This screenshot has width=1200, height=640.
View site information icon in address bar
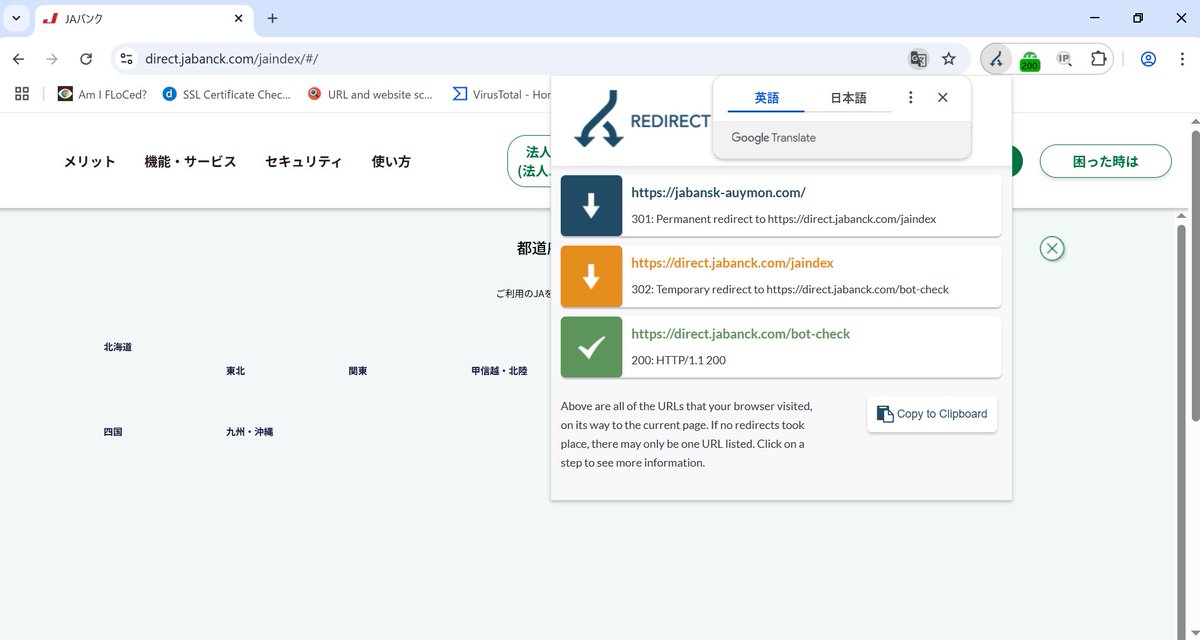point(126,59)
